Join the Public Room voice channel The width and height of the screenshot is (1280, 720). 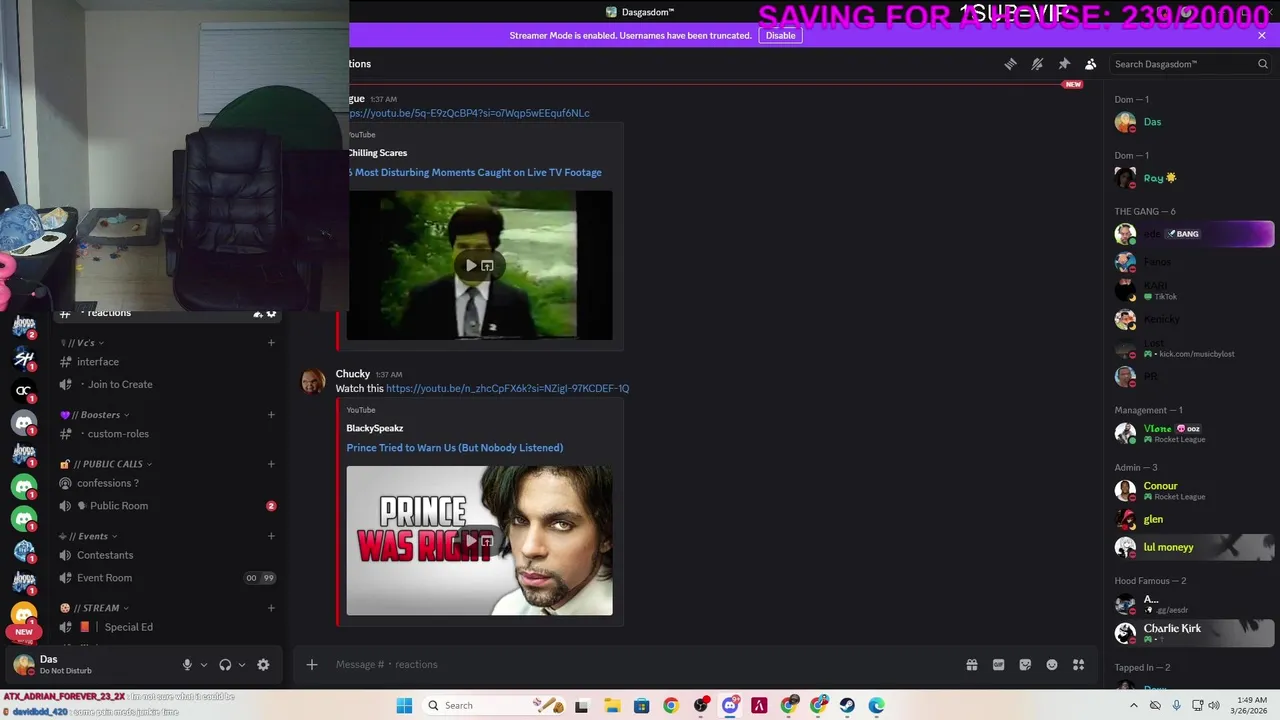(167, 506)
